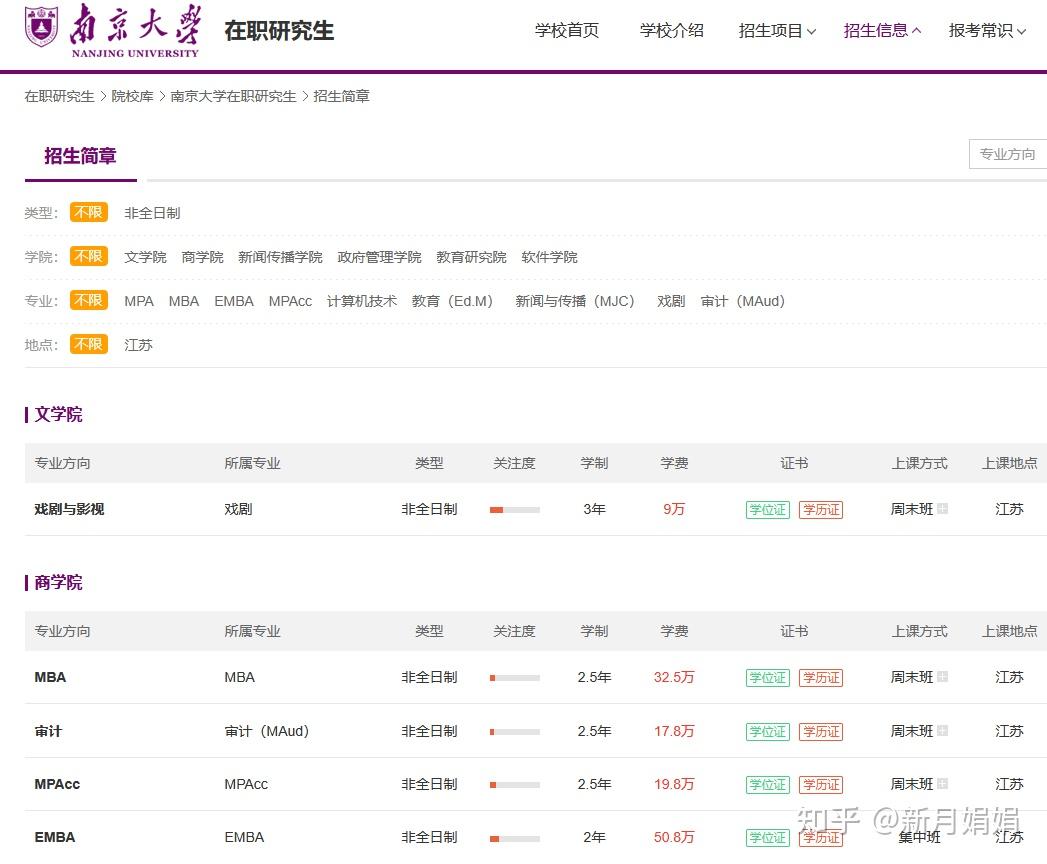Select 不限 in the 地点 filter
This screenshot has height=864, width=1047.
pos(89,345)
